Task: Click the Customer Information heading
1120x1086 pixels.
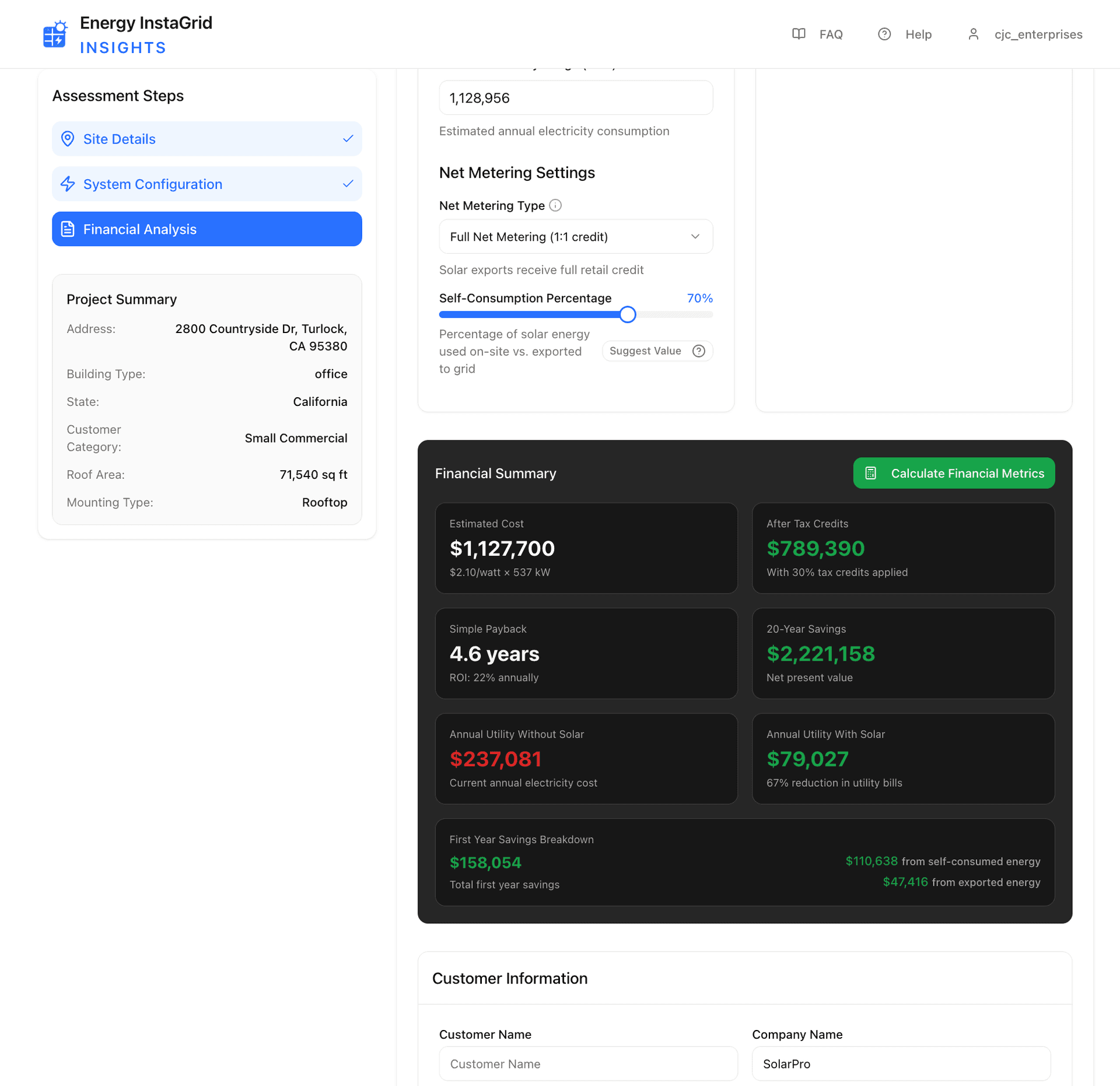Action: tap(509, 978)
